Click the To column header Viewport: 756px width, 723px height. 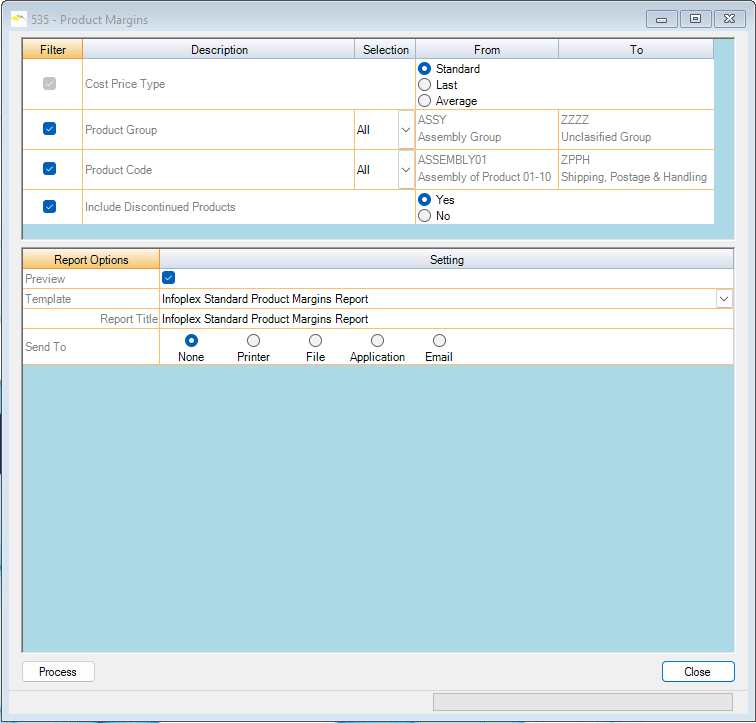pyautogui.click(x=636, y=50)
